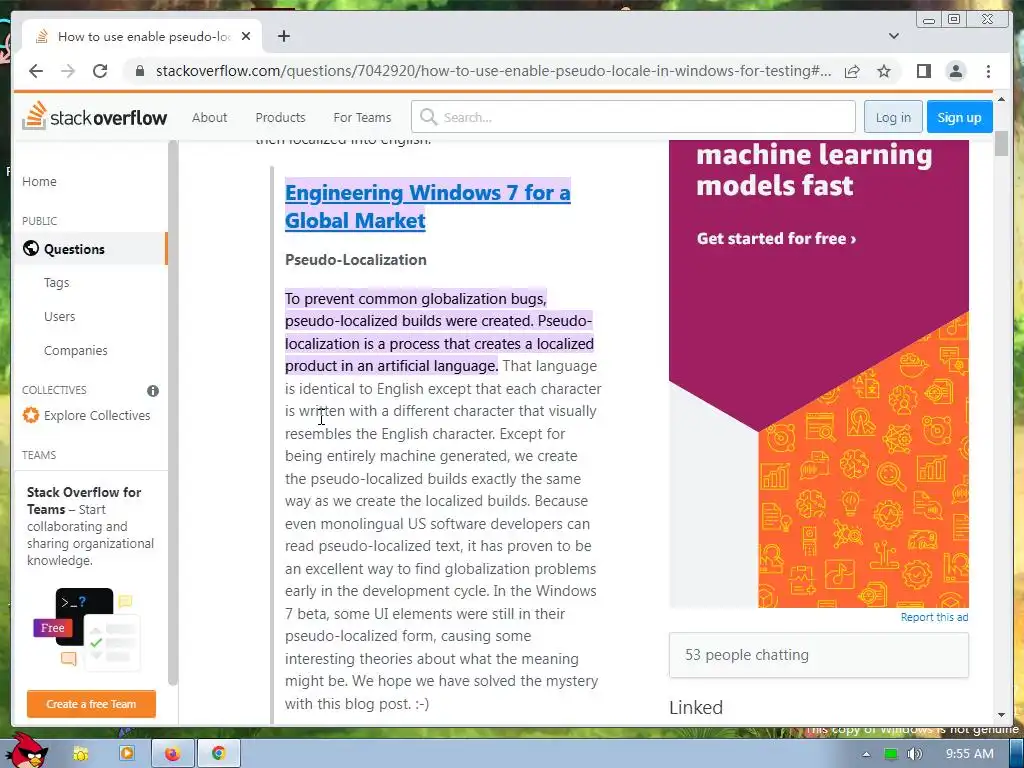Click Create a free Team button

91,704
